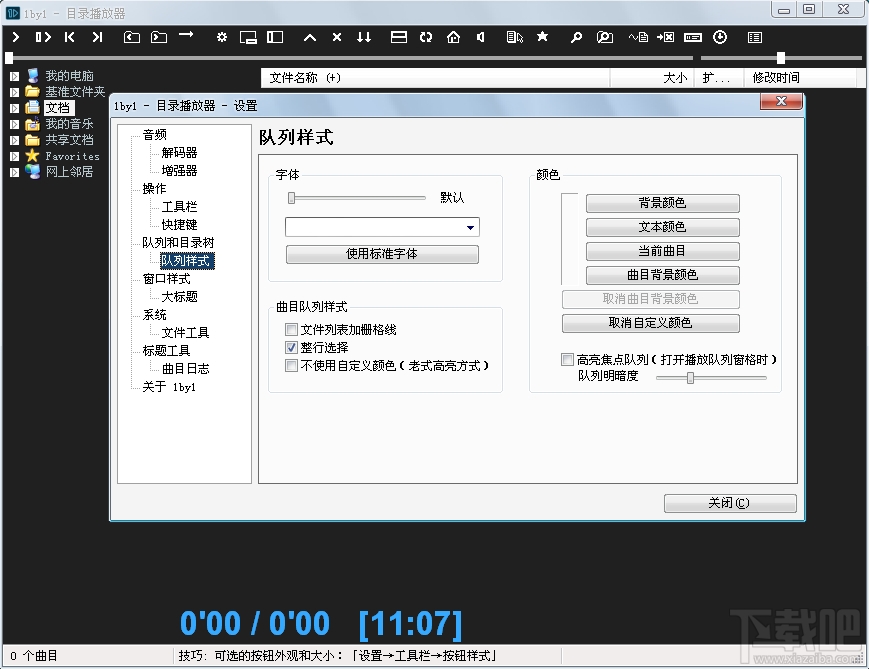869x669 pixels.
Task: Expand the 我的电脑 tree item
Action: (x=13, y=75)
